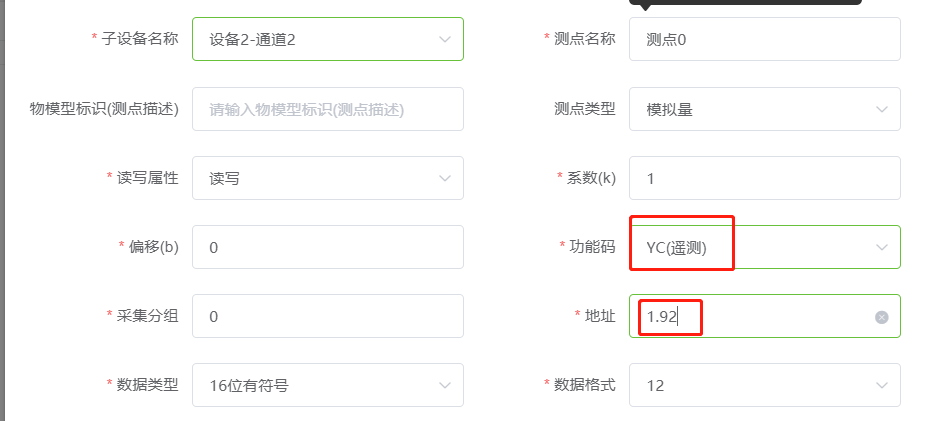Screen dimensions: 928x421
Task: Open the 设备2-通道2 device name dropdown
Action: click(x=328, y=39)
